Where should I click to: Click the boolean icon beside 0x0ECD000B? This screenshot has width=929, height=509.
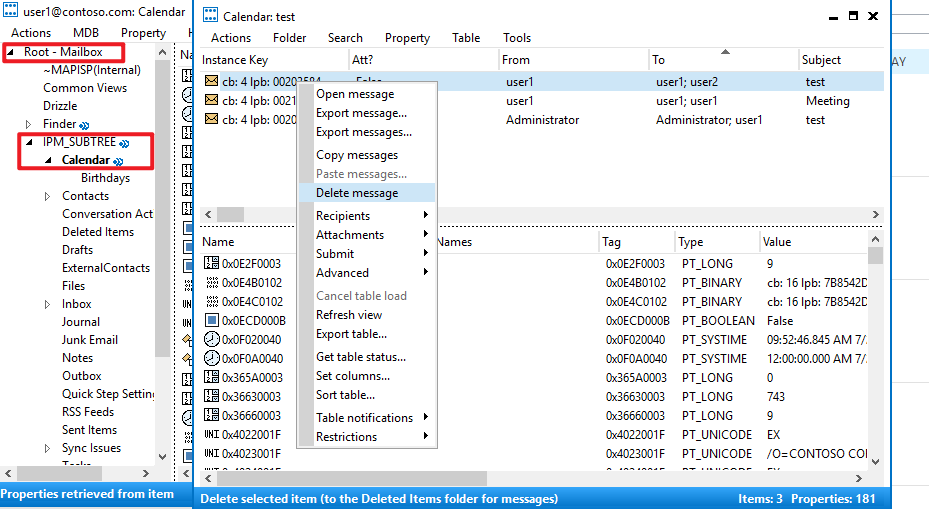click(x=212, y=320)
